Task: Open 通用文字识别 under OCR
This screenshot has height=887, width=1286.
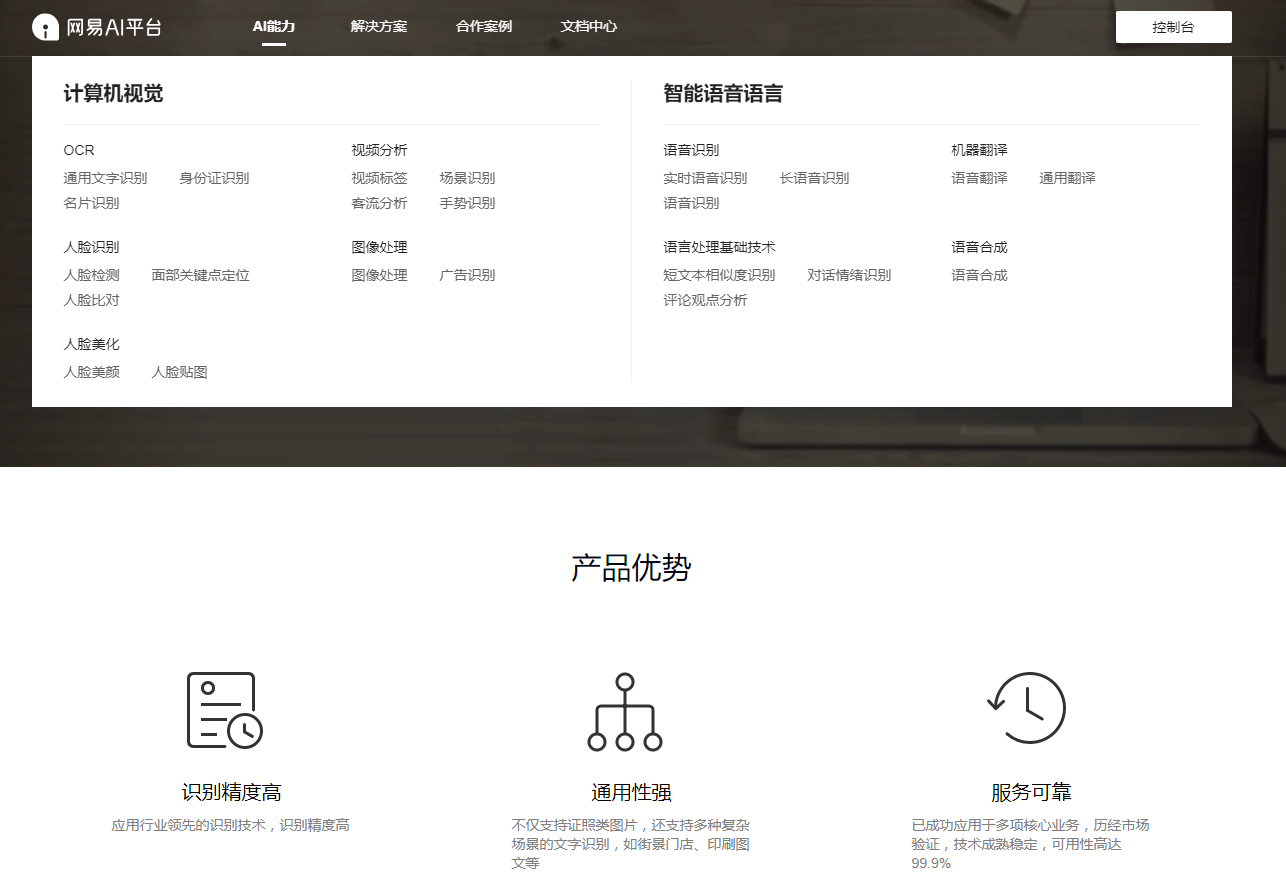Action: pyautogui.click(x=106, y=177)
